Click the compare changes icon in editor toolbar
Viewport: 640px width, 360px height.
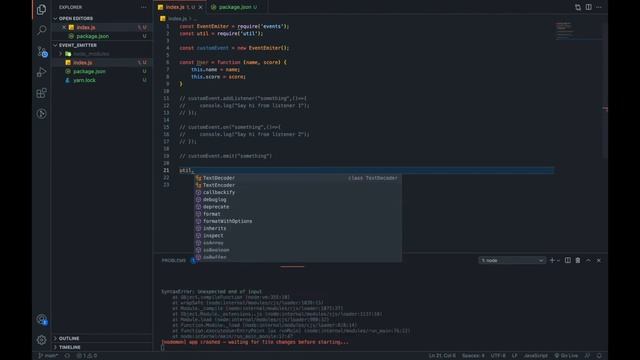578,7
